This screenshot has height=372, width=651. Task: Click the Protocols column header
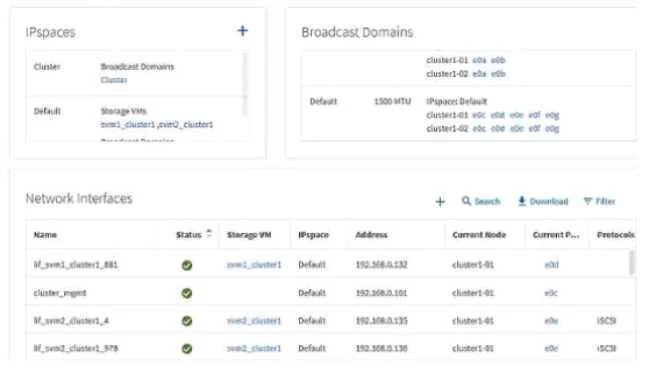pyautogui.click(x=616, y=235)
